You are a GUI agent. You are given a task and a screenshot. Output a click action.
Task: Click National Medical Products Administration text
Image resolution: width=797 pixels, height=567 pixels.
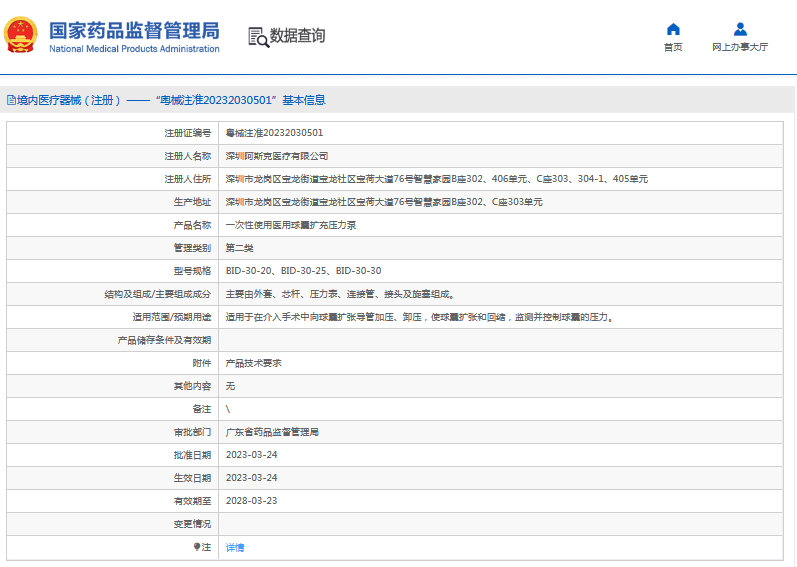[134, 49]
